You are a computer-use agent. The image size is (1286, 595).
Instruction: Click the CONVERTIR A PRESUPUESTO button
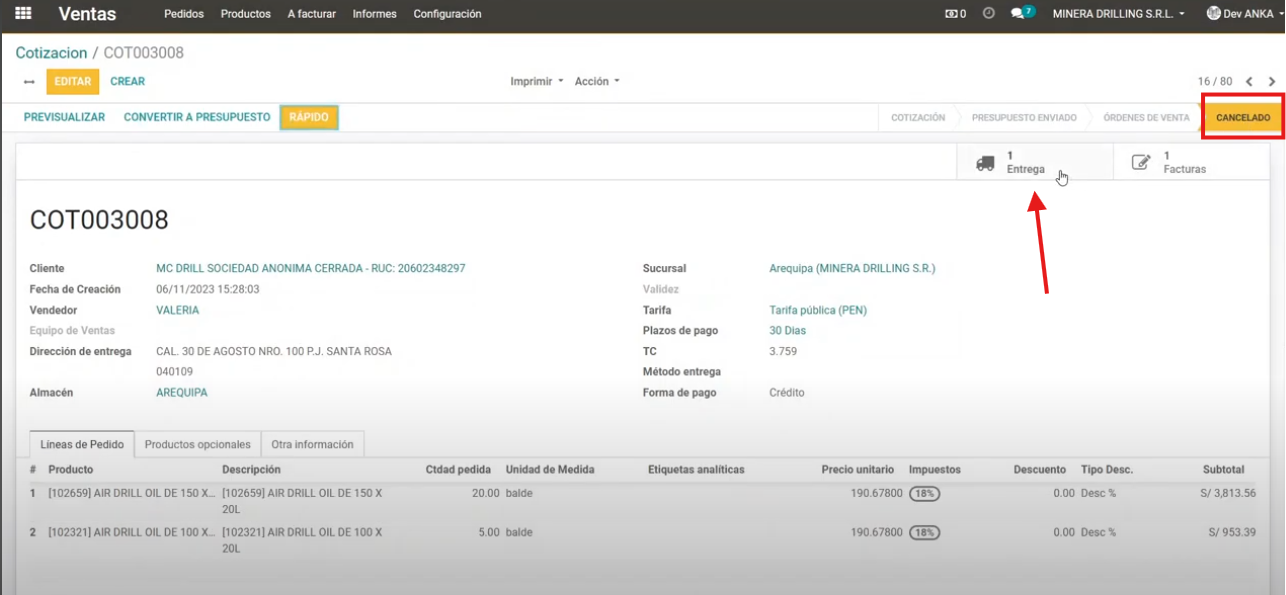click(x=197, y=117)
